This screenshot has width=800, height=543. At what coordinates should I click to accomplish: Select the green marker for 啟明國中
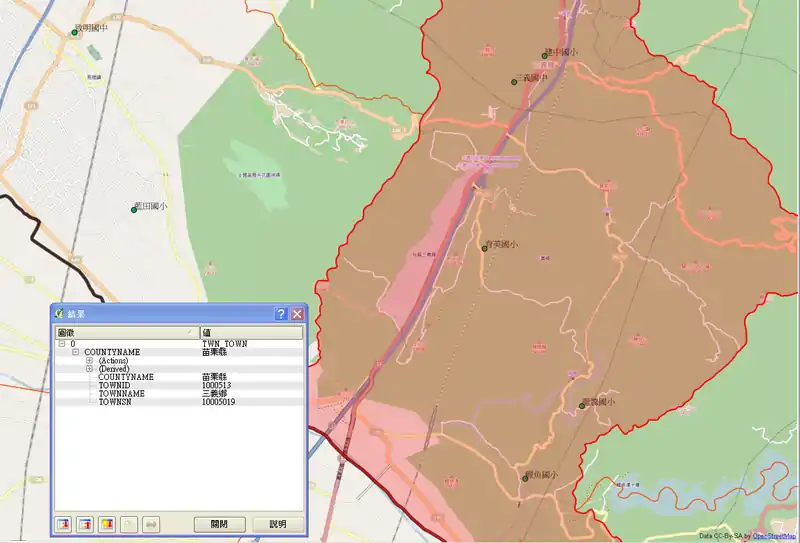[74, 32]
